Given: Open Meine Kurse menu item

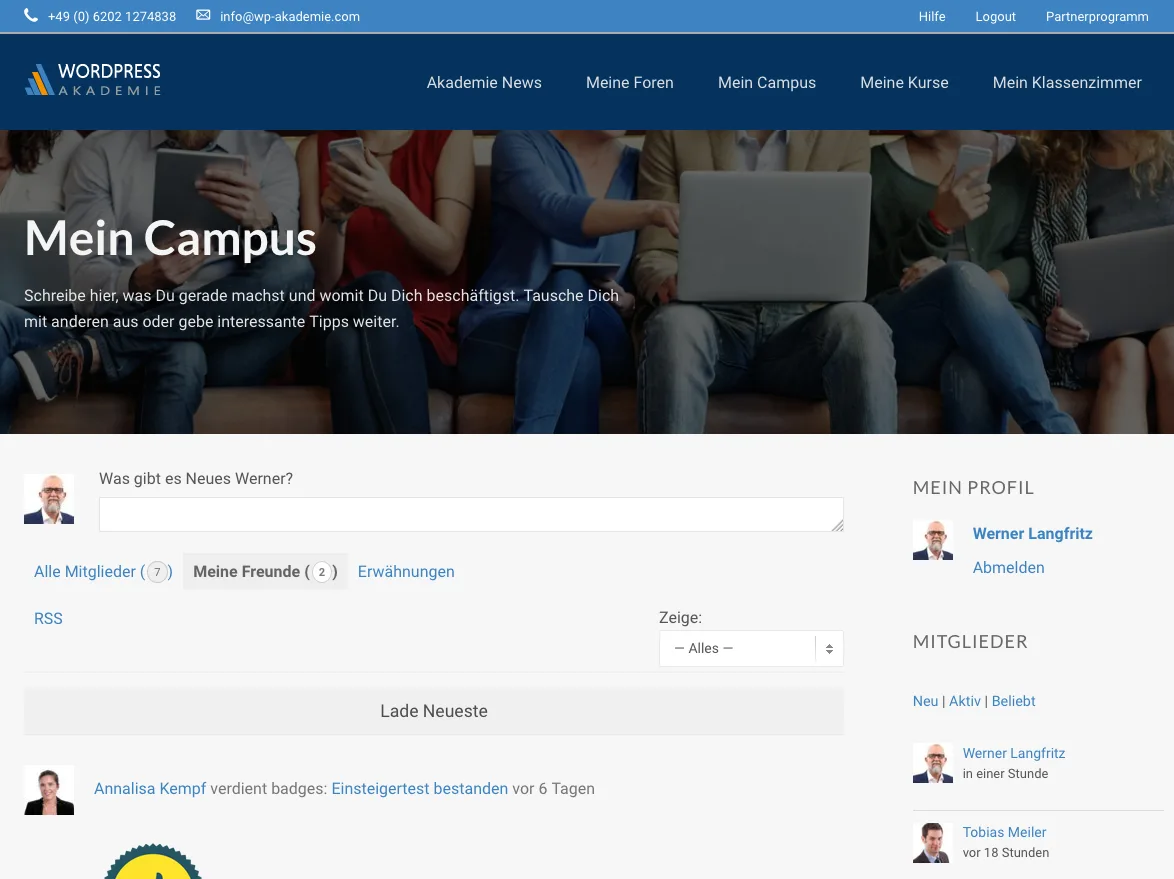Looking at the screenshot, I should (904, 82).
